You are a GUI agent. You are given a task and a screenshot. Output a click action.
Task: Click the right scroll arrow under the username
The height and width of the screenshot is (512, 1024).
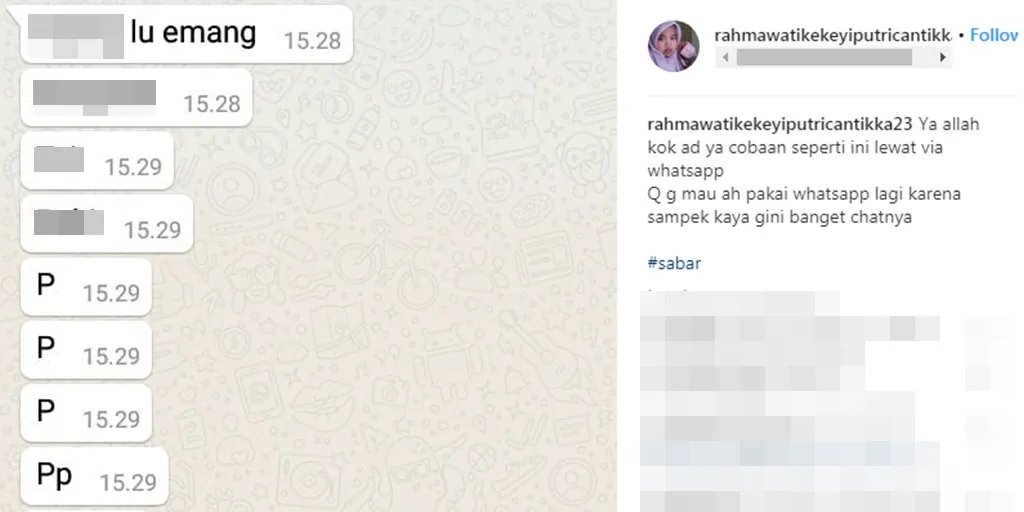tap(942, 57)
